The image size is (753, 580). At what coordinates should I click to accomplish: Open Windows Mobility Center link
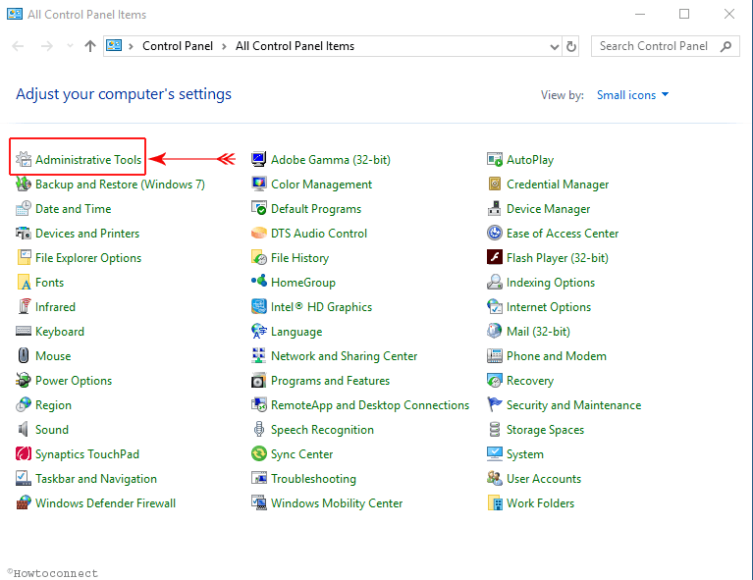click(x=337, y=503)
